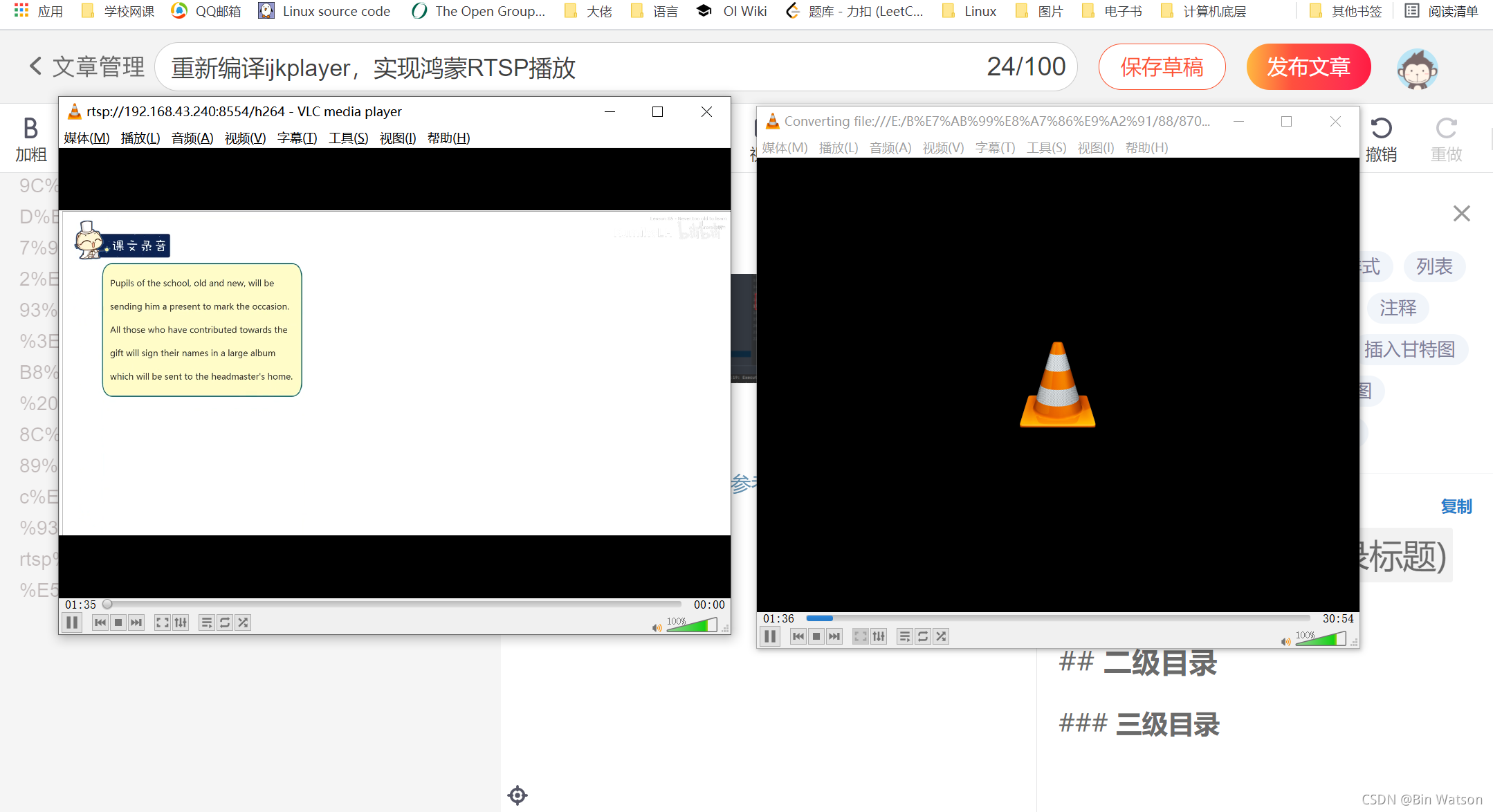Image resolution: width=1493 pixels, height=812 pixels.
Task: Open the 媒体(M) menu in the RTSP VLC player
Action: tap(86, 138)
